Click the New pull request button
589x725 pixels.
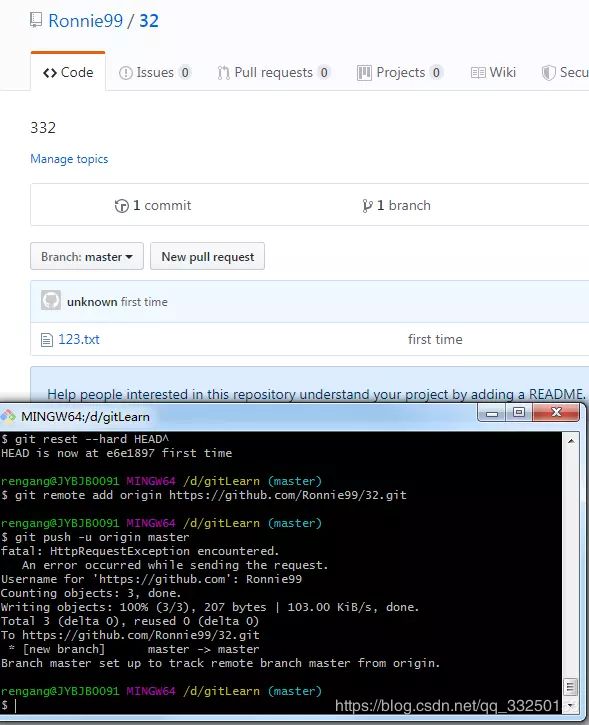pos(207,256)
